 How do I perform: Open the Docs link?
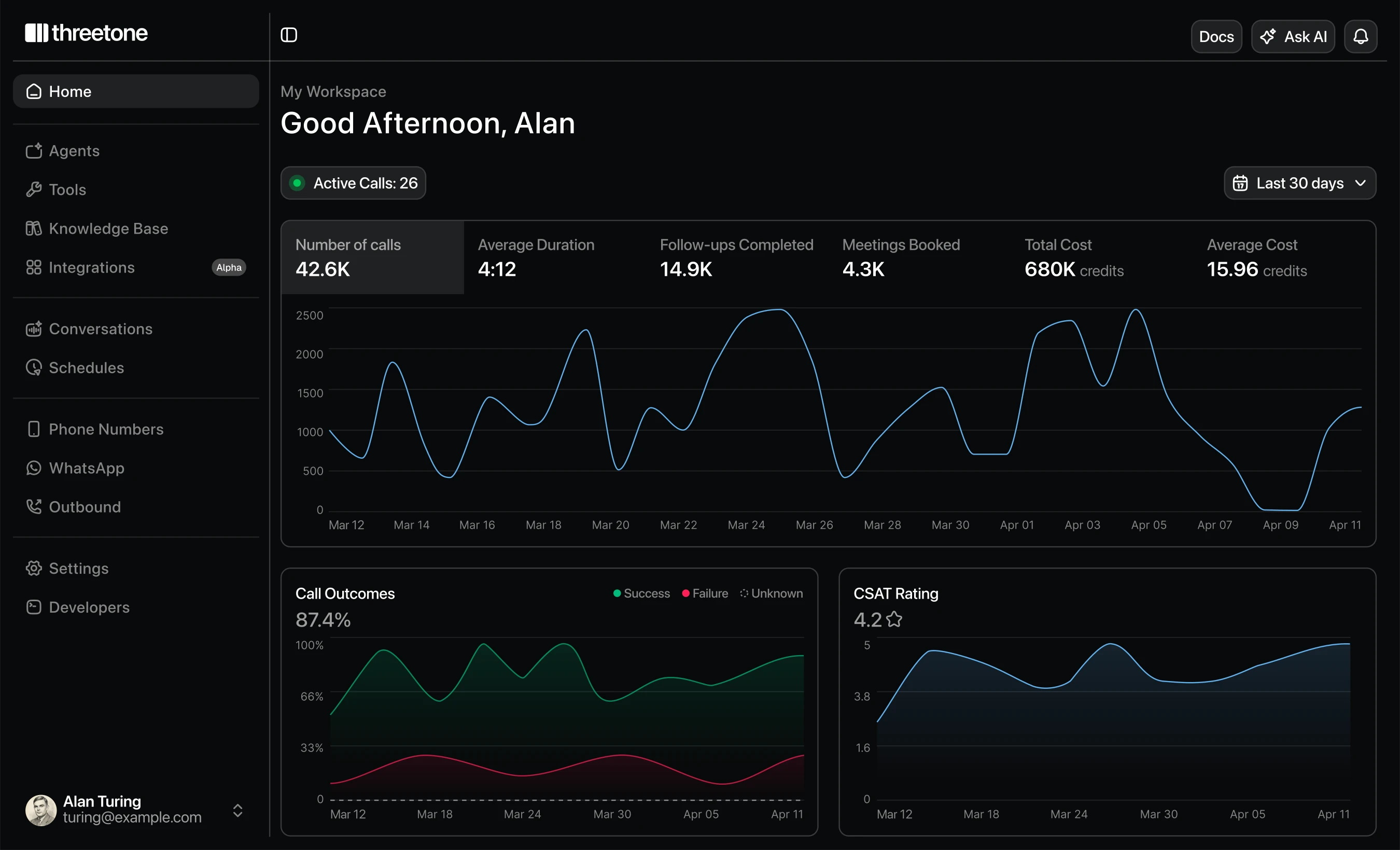pos(1216,37)
